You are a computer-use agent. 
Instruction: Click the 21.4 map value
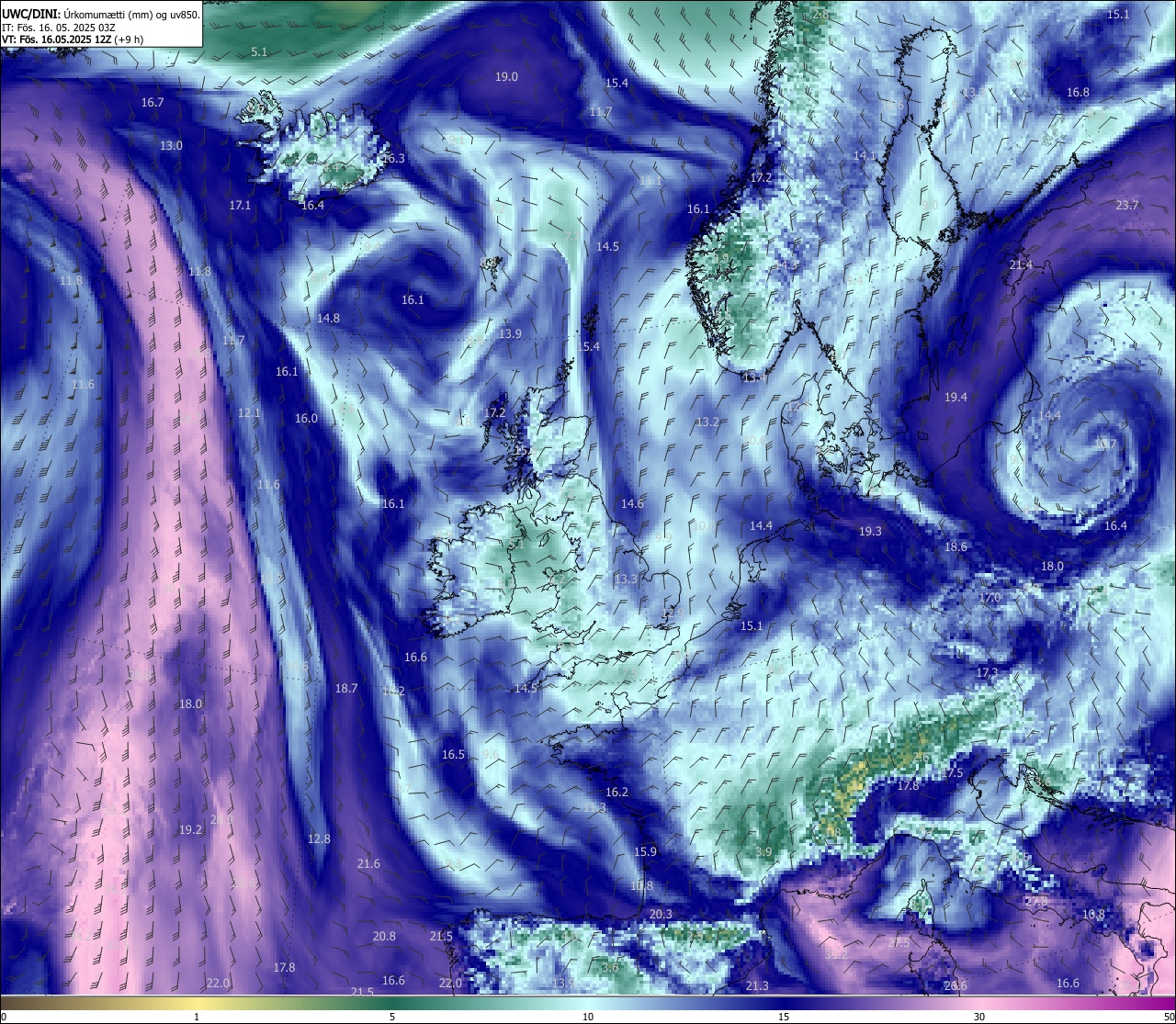(x=1021, y=265)
